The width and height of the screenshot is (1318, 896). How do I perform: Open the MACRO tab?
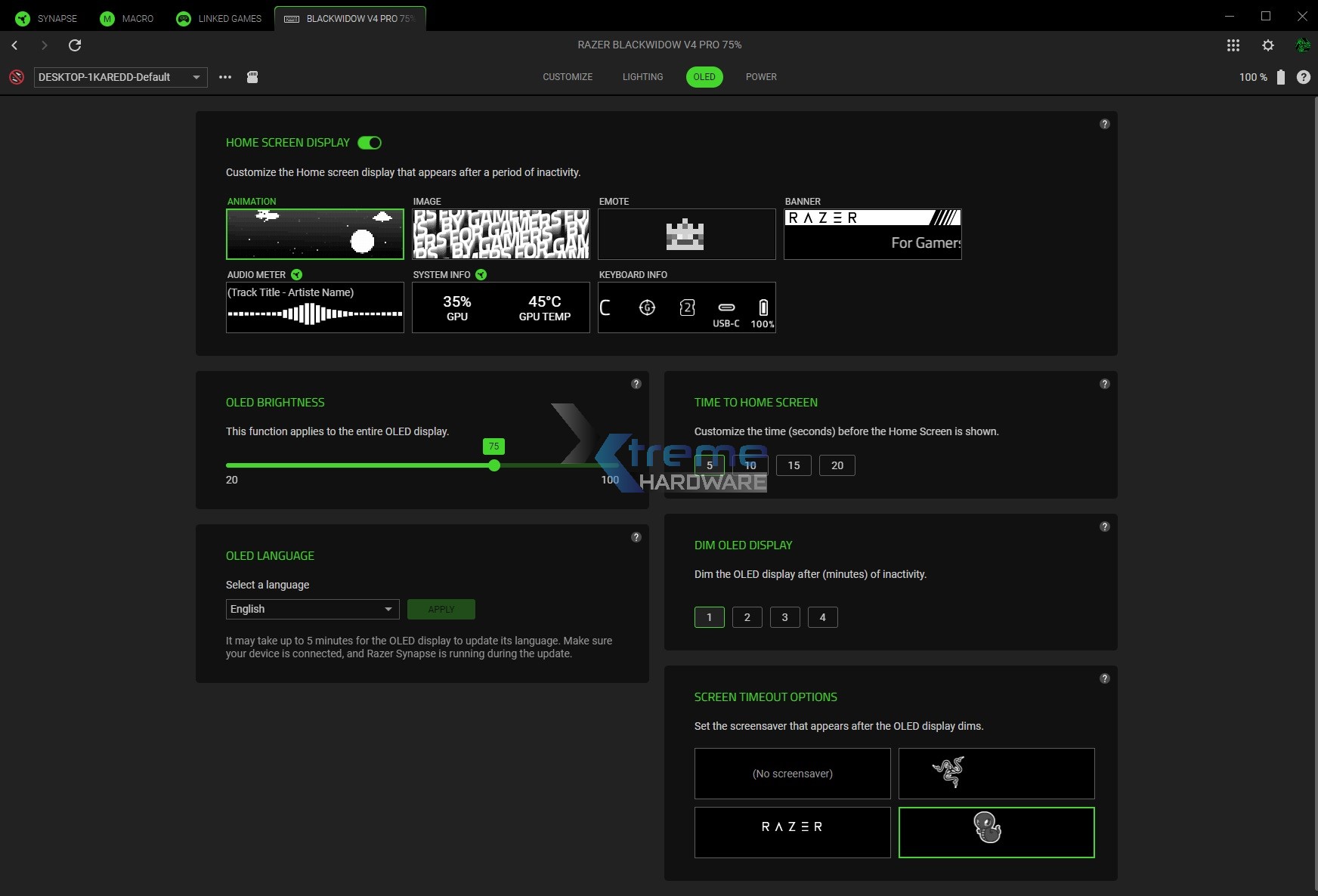coord(126,18)
